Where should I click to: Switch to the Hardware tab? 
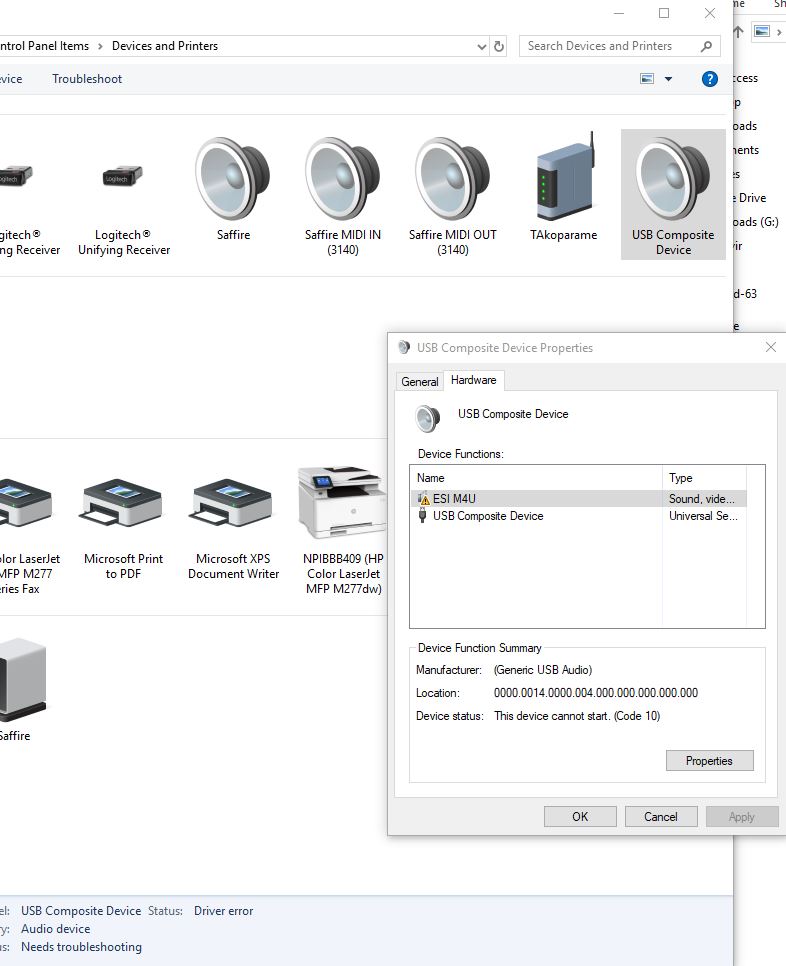474,380
